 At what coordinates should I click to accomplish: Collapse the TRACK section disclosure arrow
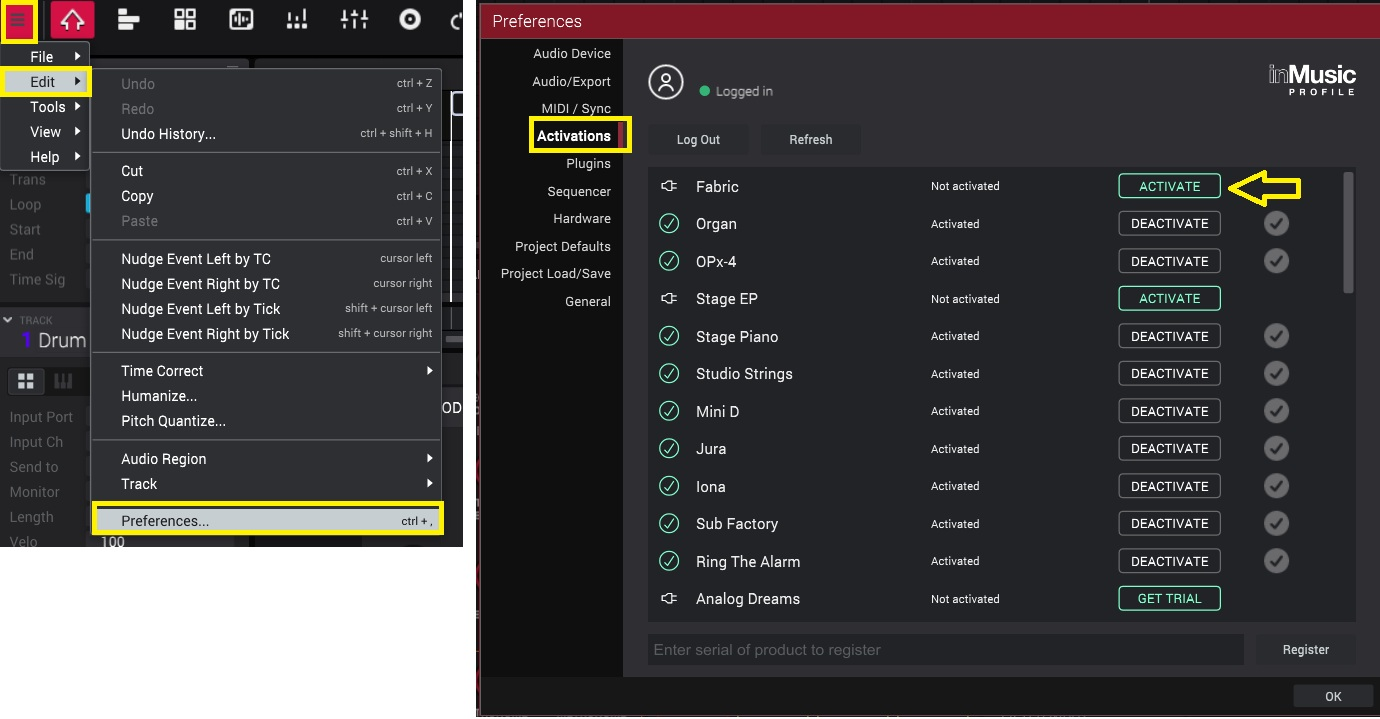pos(8,320)
